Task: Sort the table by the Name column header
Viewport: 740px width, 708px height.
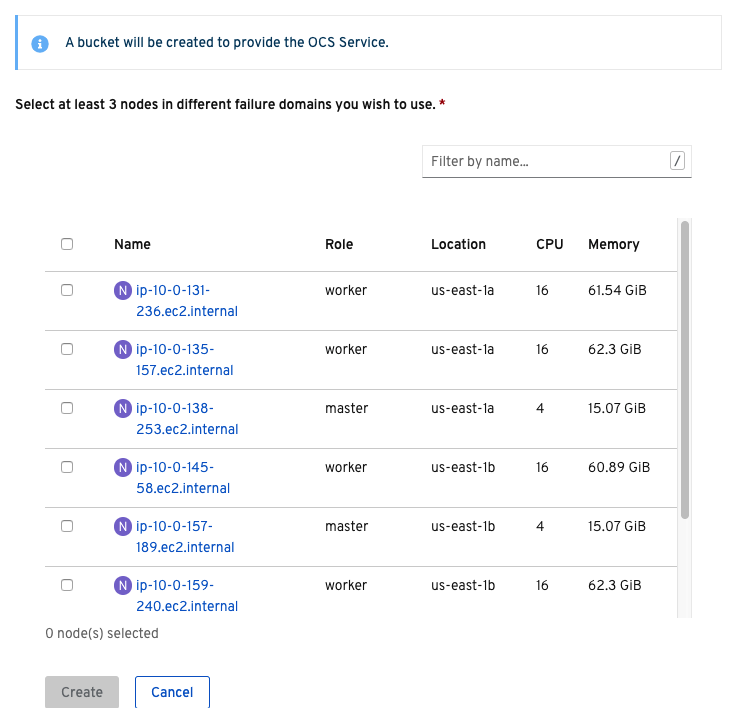Action: 132,244
